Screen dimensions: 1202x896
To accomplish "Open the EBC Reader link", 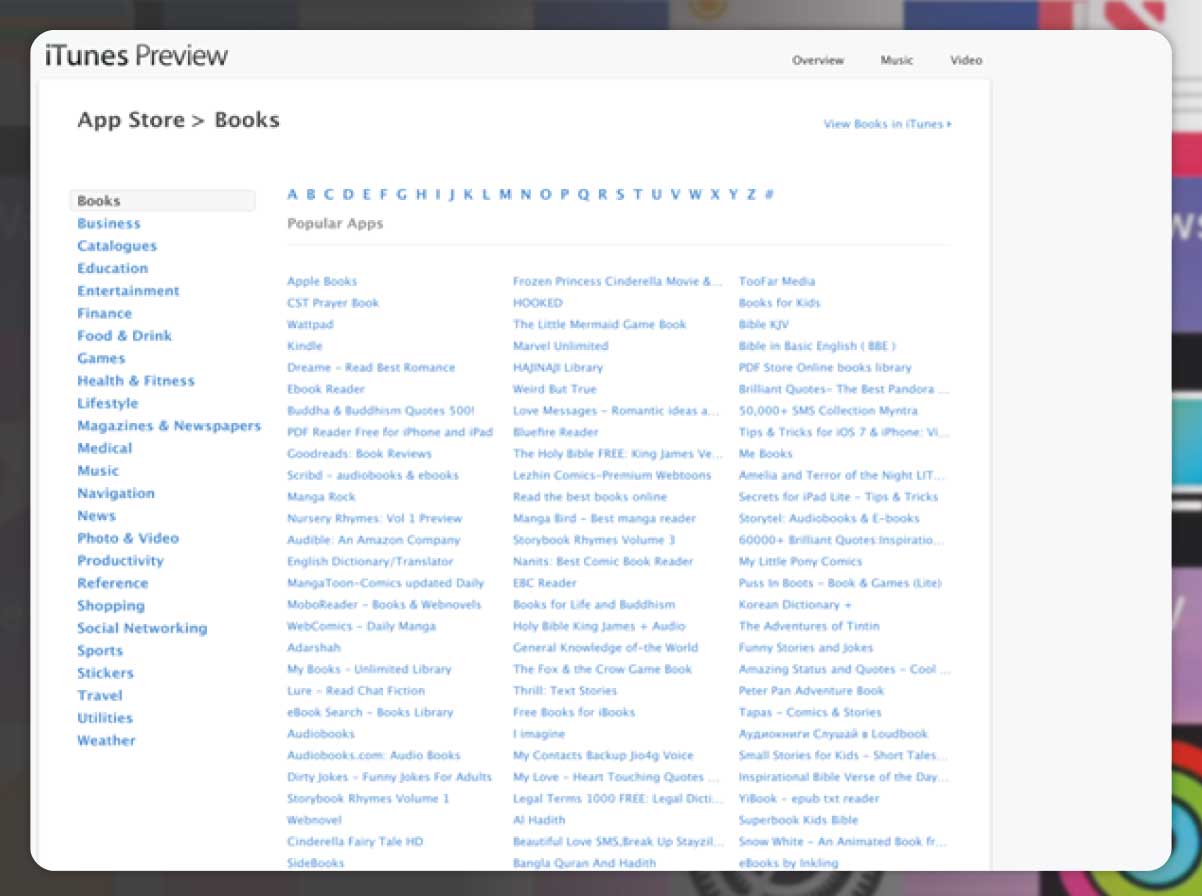I will tap(545, 583).
